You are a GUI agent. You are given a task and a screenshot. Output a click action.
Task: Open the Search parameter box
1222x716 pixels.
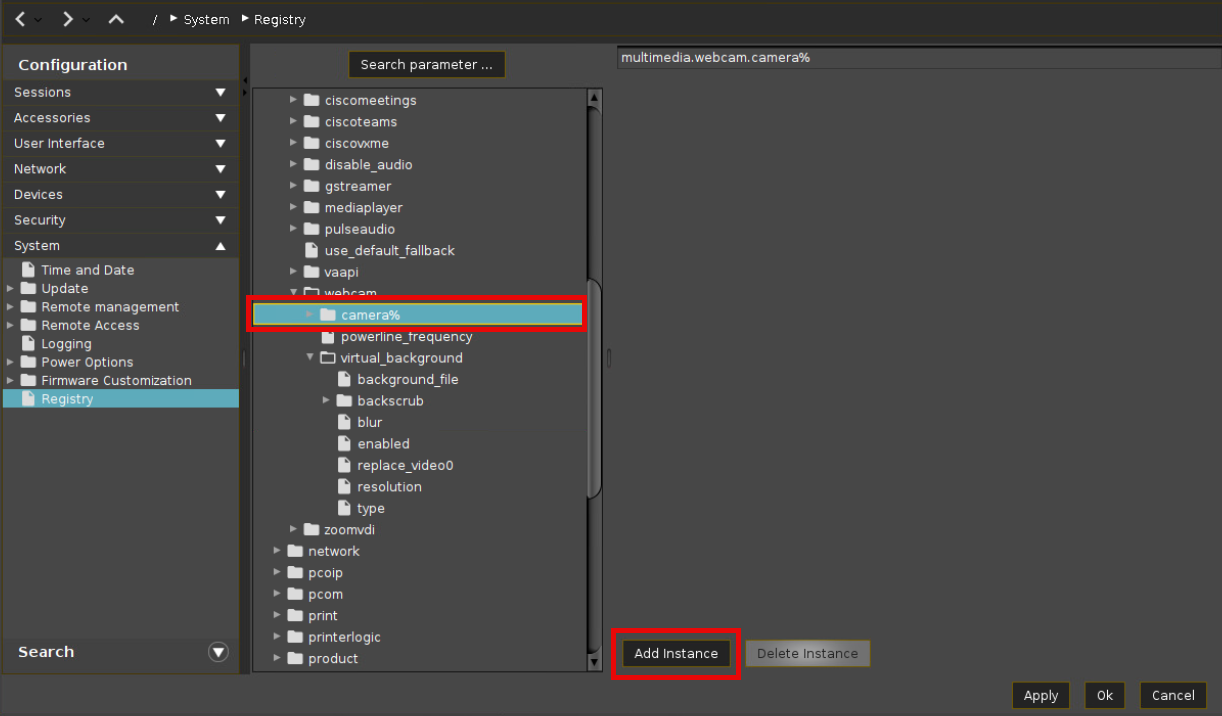[426, 65]
